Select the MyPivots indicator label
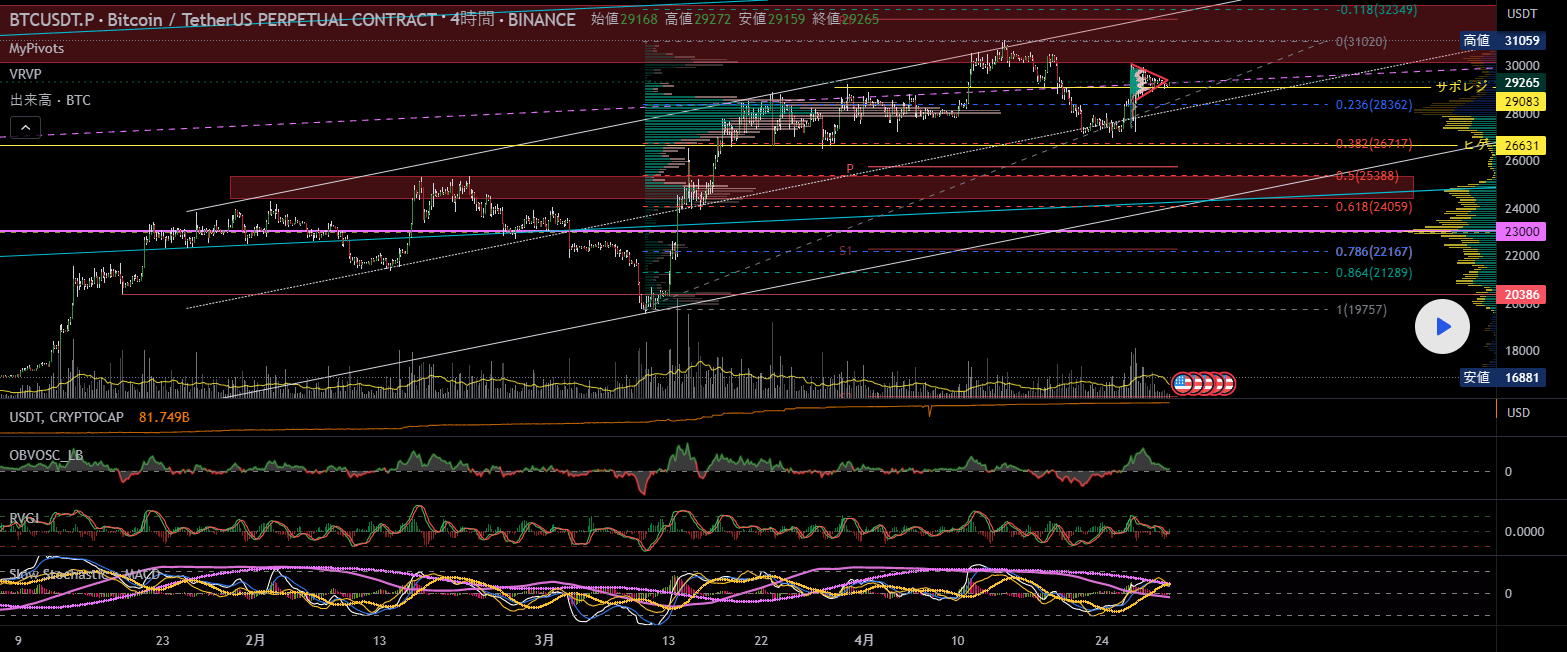 pos(39,48)
